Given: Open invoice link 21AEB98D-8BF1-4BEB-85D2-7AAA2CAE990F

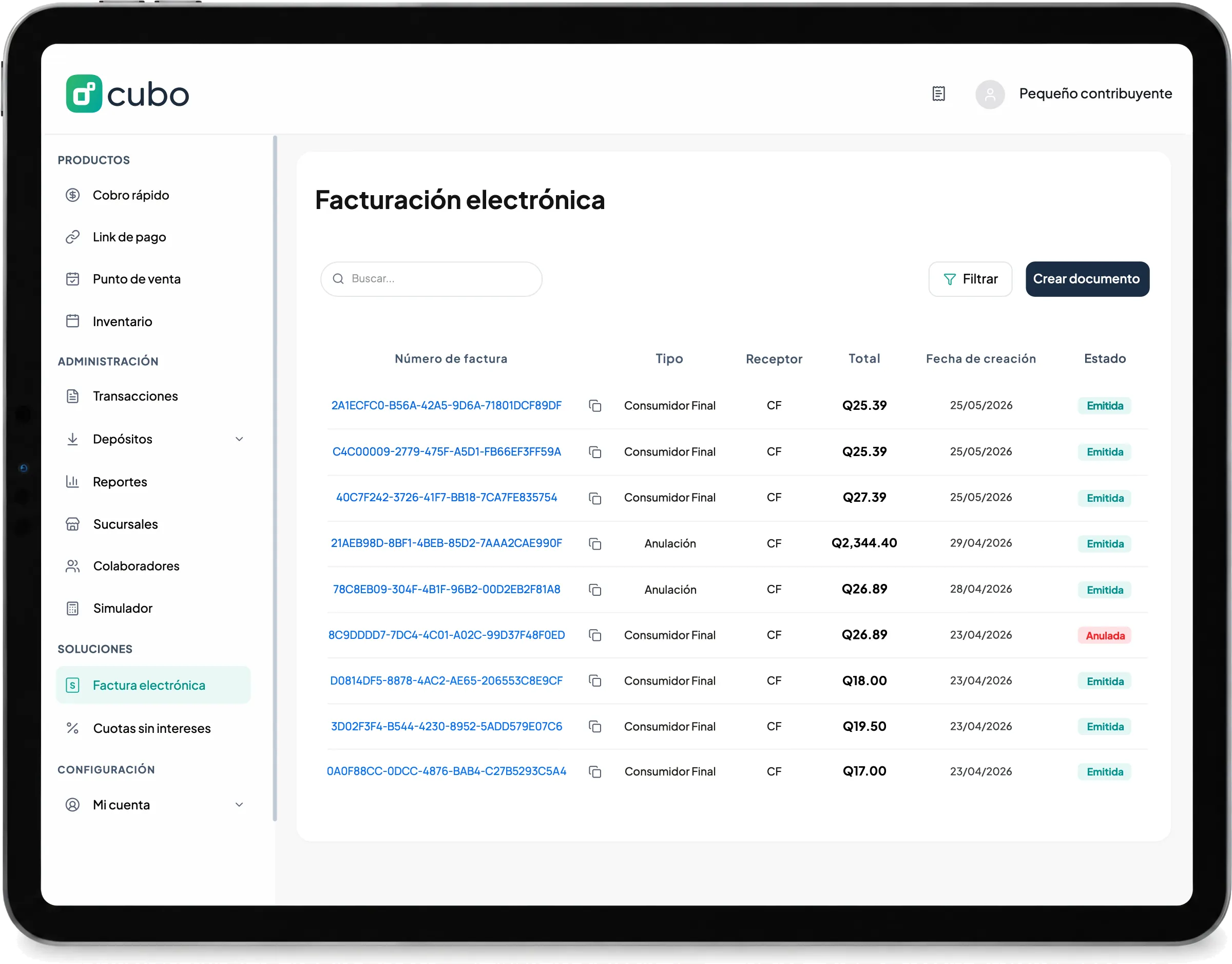Looking at the screenshot, I should (x=446, y=543).
